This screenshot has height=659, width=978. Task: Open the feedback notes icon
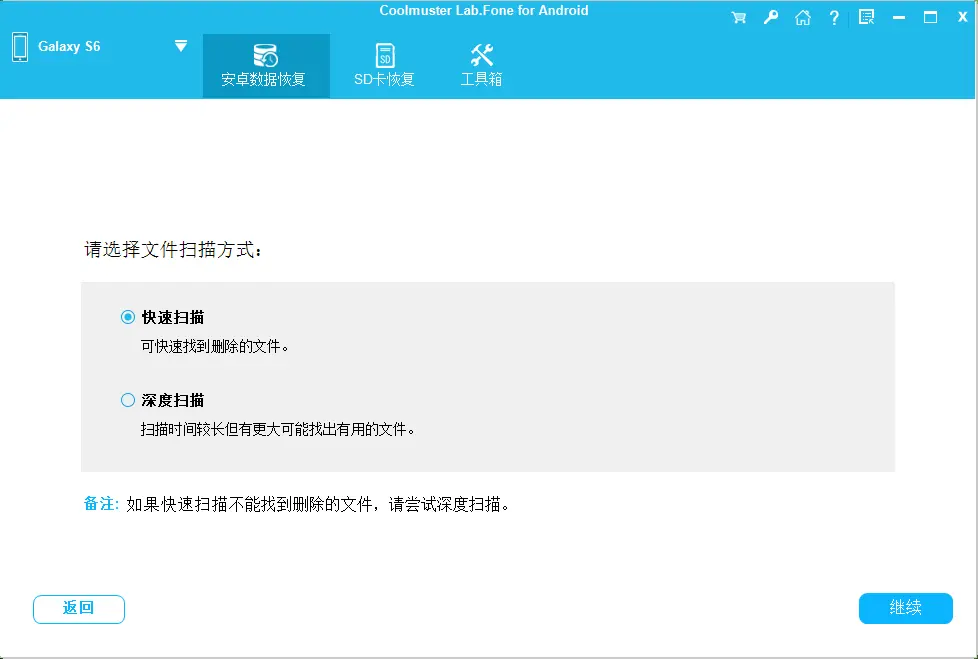click(x=866, y=17)
